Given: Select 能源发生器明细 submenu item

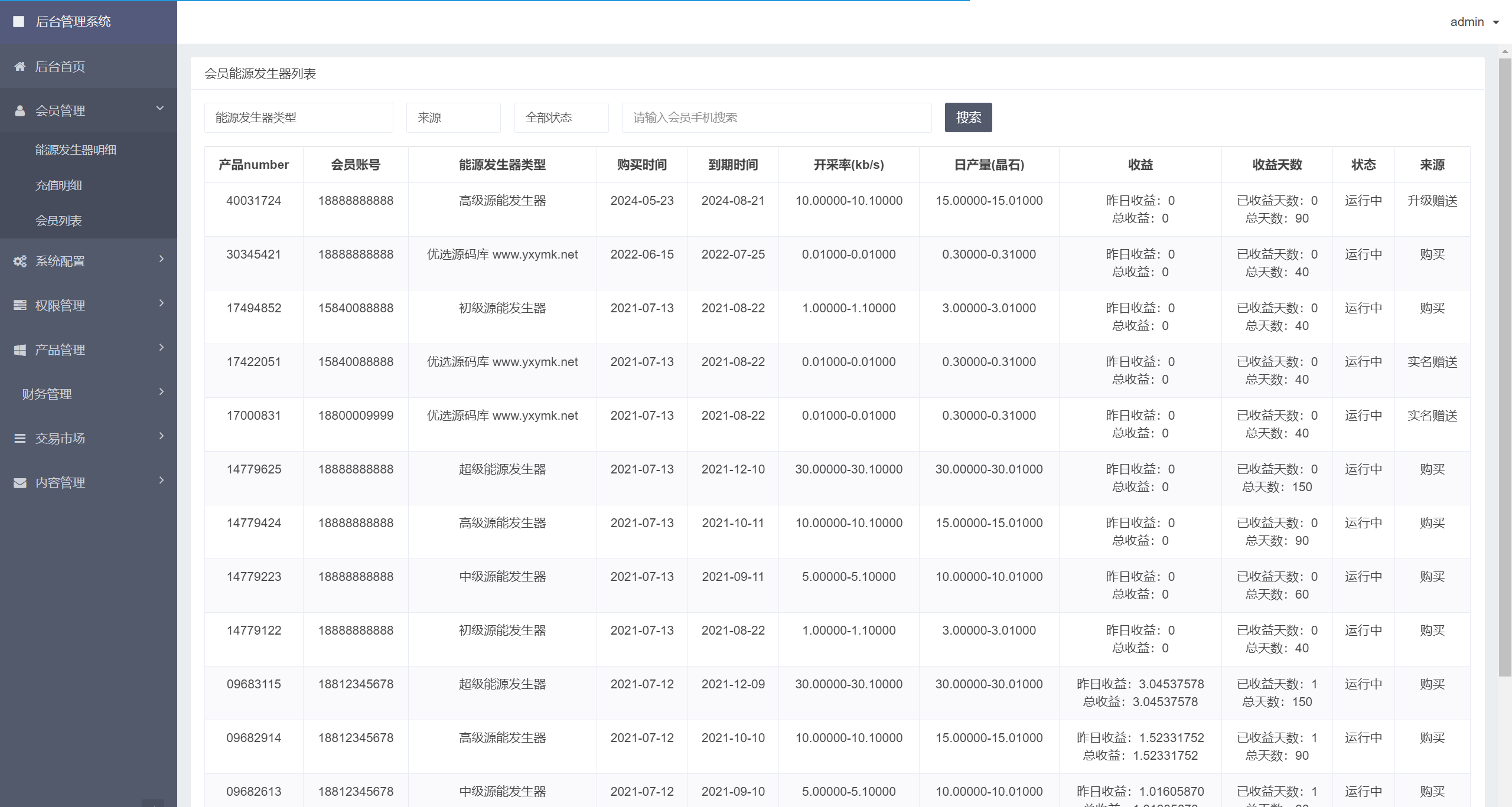Looking at the screenshot, I should [76, 150].
